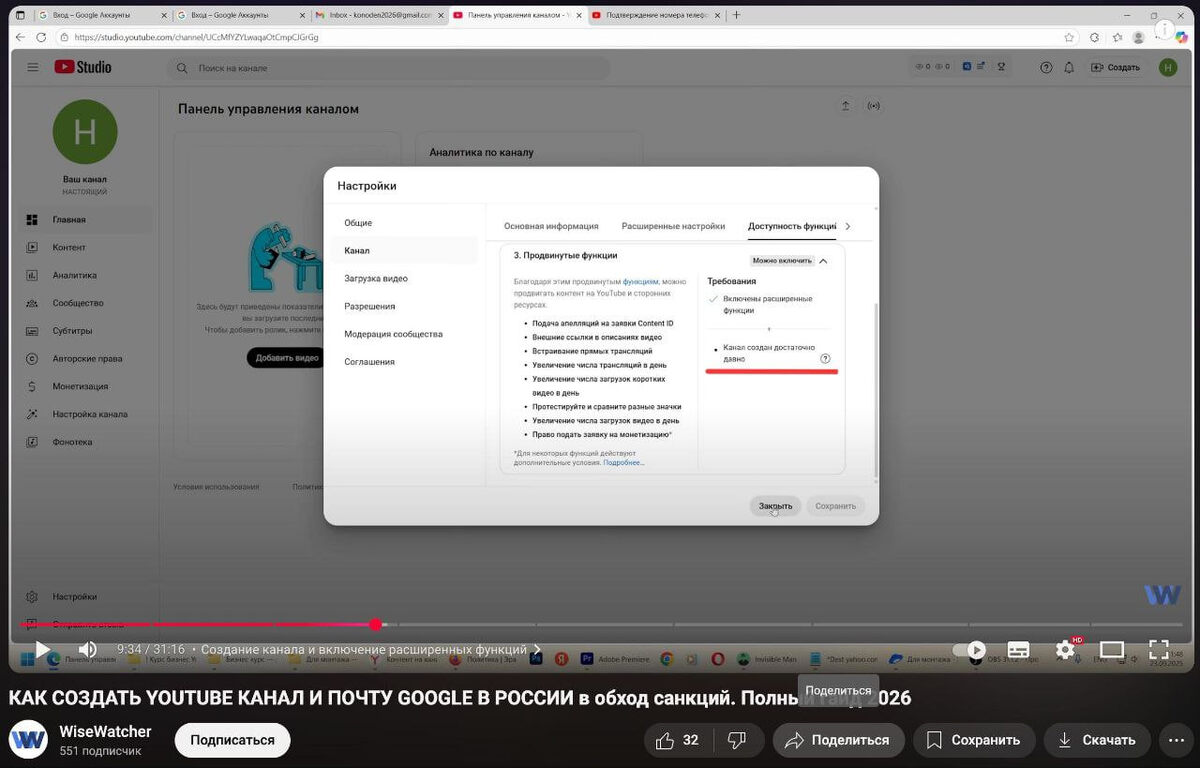The image size is (1200, 768).
Task: Open a new browser tab with plus
Action: pos(737,15)
